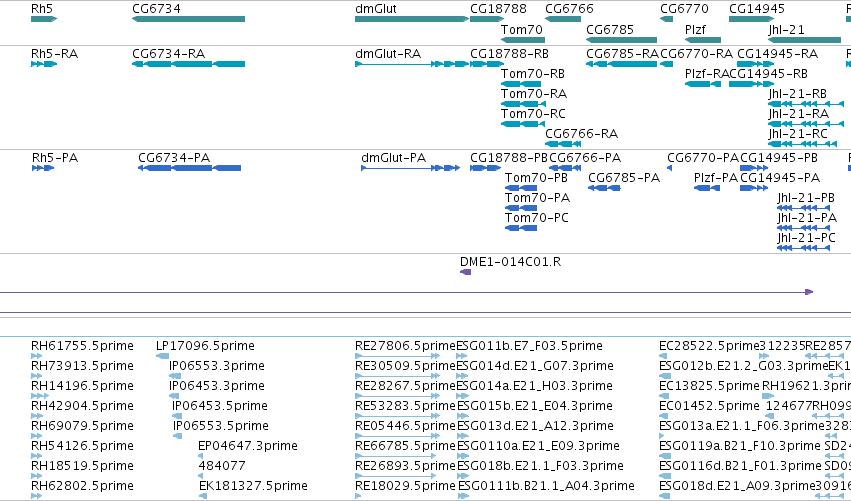This screenshot has width=851, height=501.
Task: Select the Tom70-PB protein label
Action: tap(536, 178)
